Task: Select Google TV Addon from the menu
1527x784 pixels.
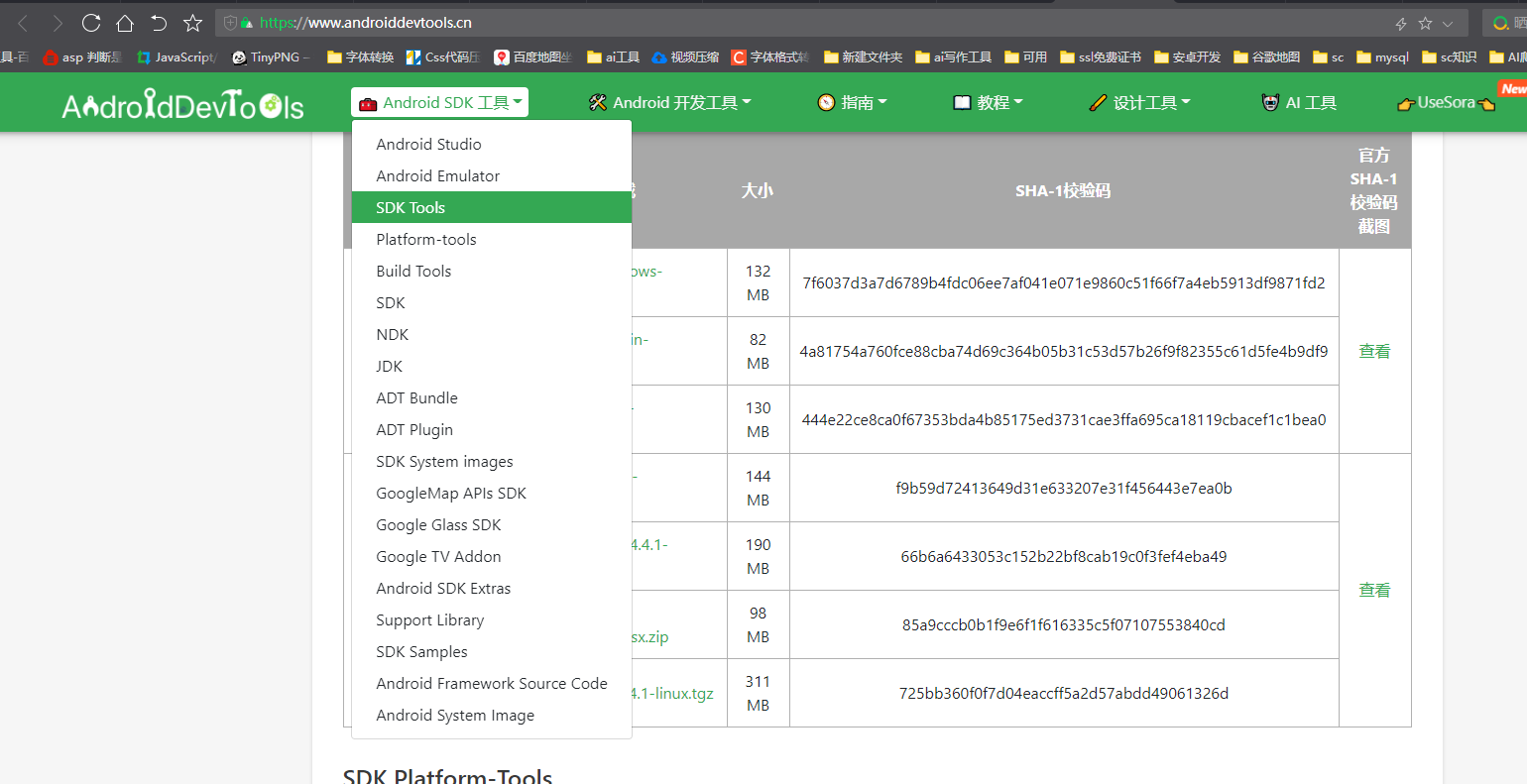Action: point(492,556)
